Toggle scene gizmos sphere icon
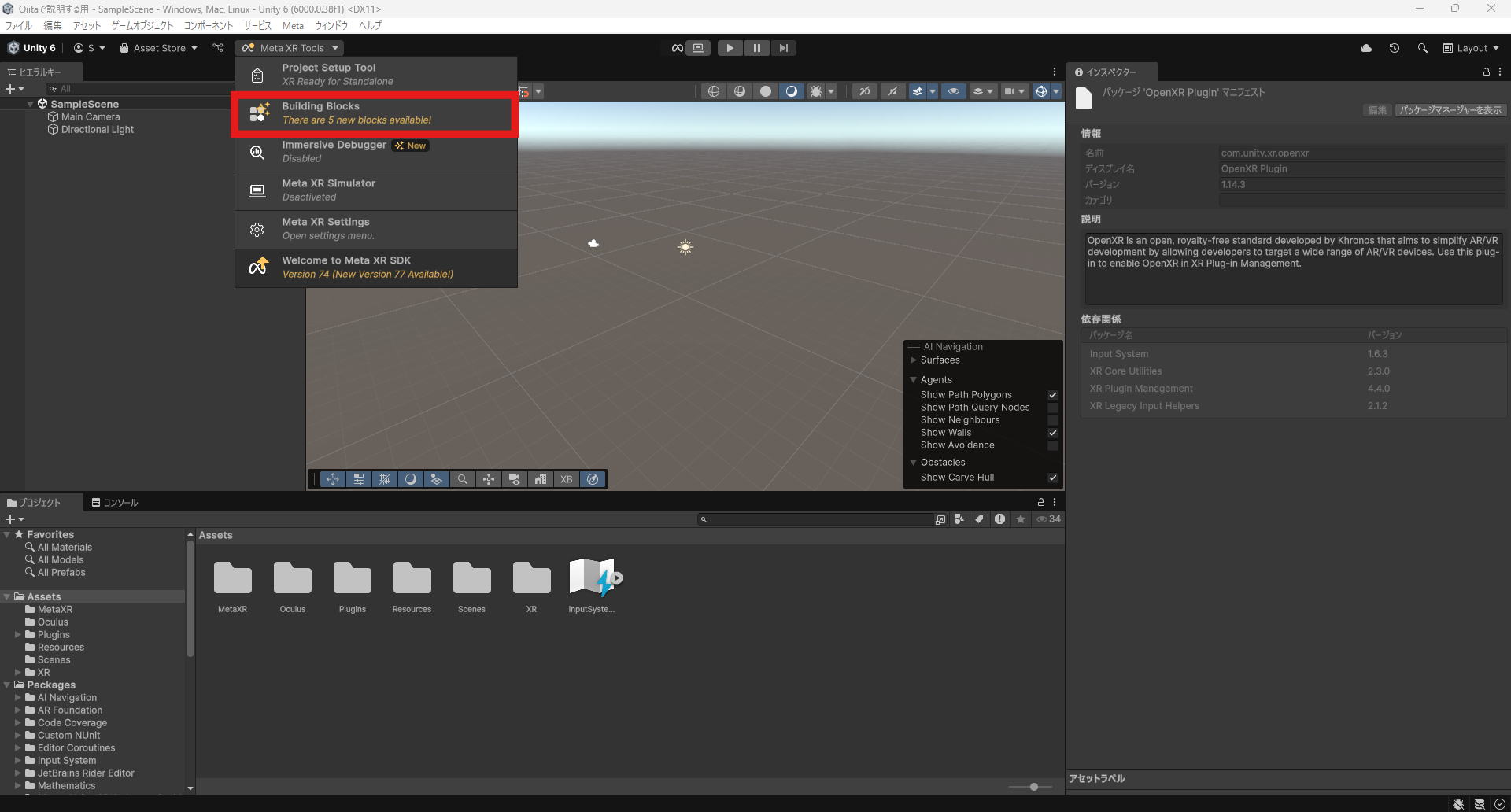Viewport: 1511px width, 812px height. (1041, 91)
